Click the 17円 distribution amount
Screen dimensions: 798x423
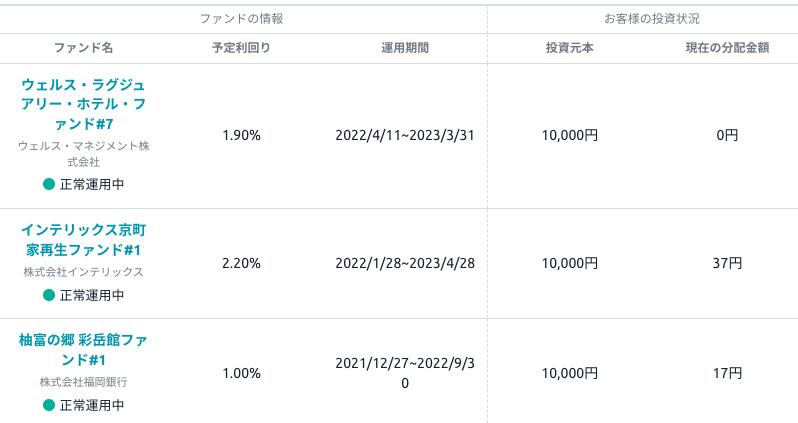(727, 373)
